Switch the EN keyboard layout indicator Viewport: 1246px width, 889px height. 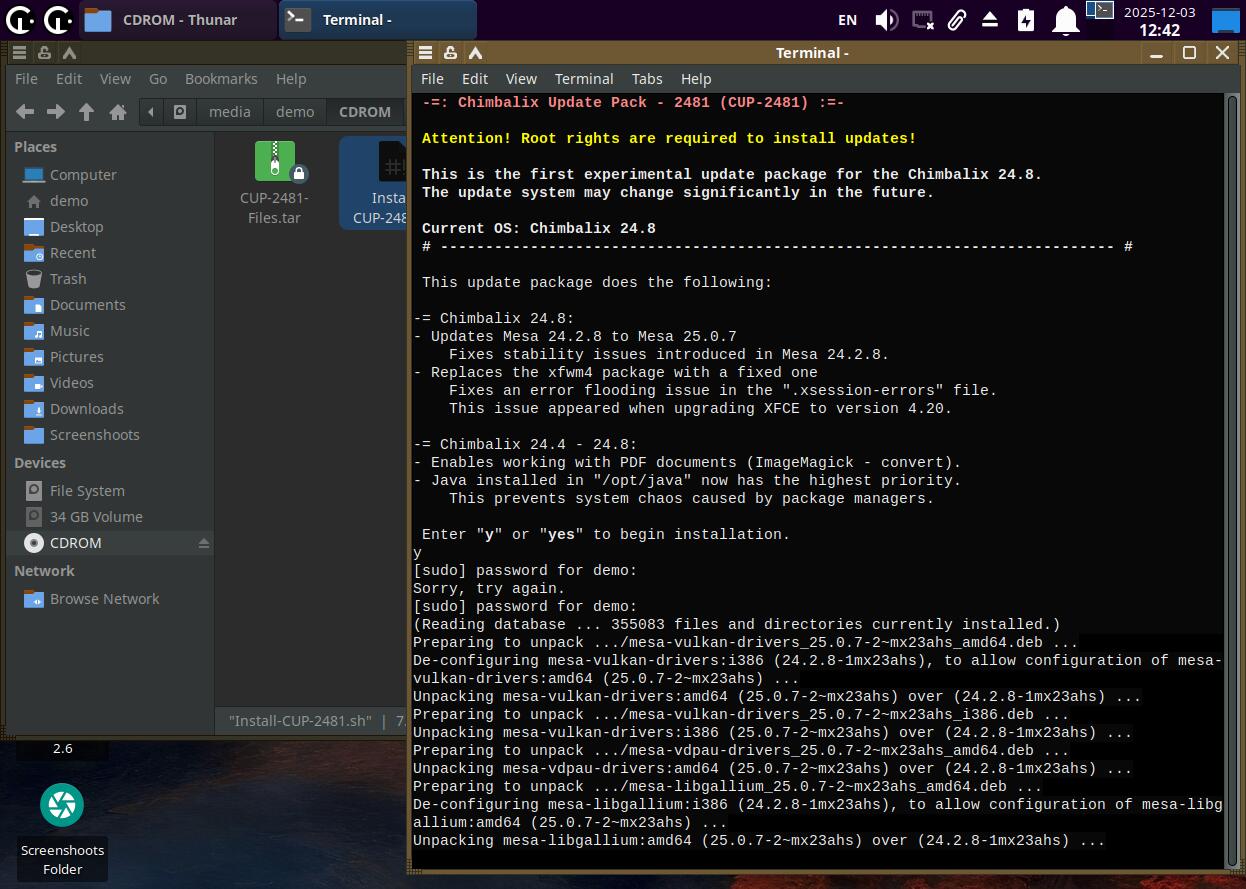[x=847, y=20]
